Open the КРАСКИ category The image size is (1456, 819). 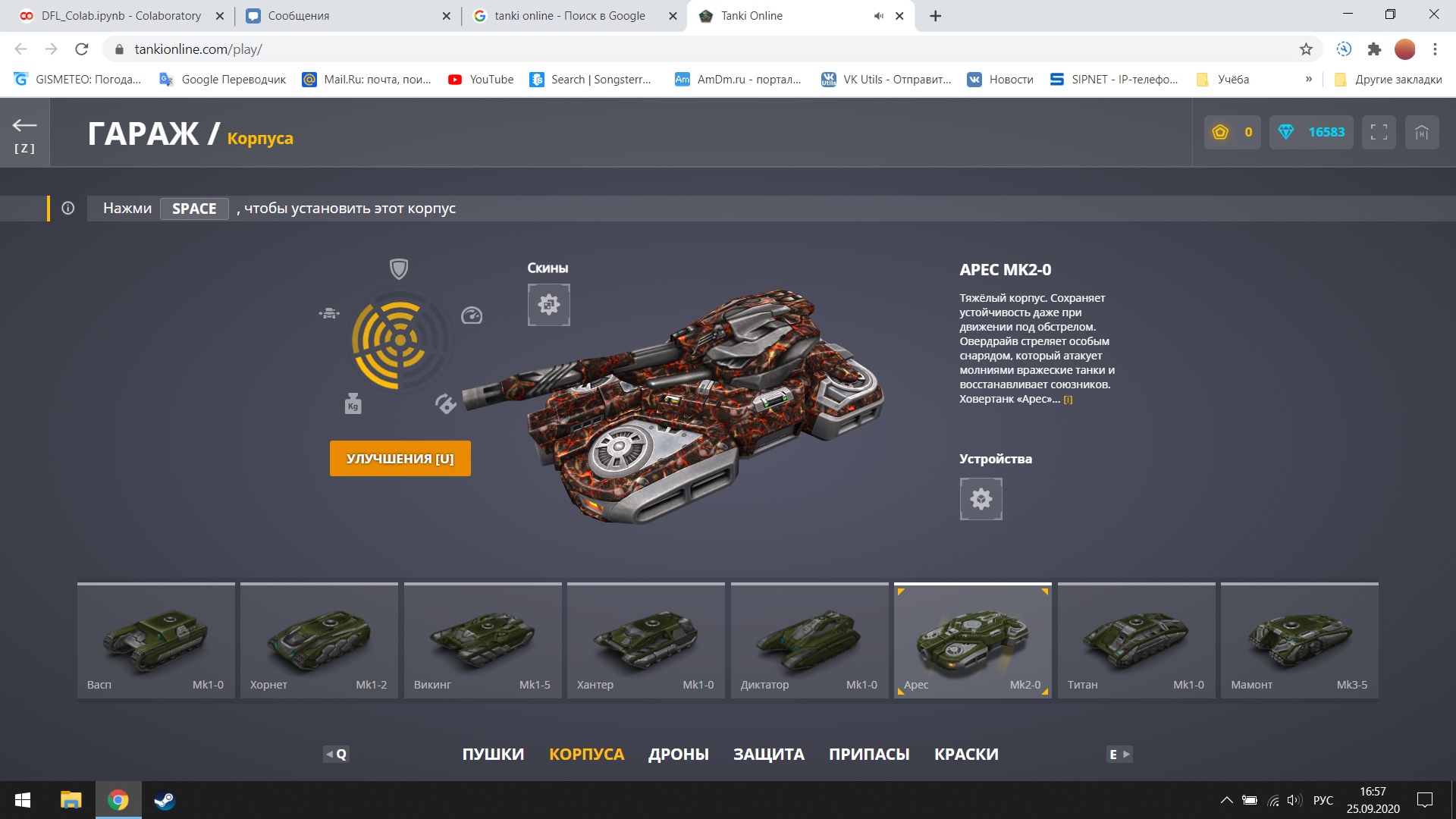pyautogui.click(x=966, y=754)
